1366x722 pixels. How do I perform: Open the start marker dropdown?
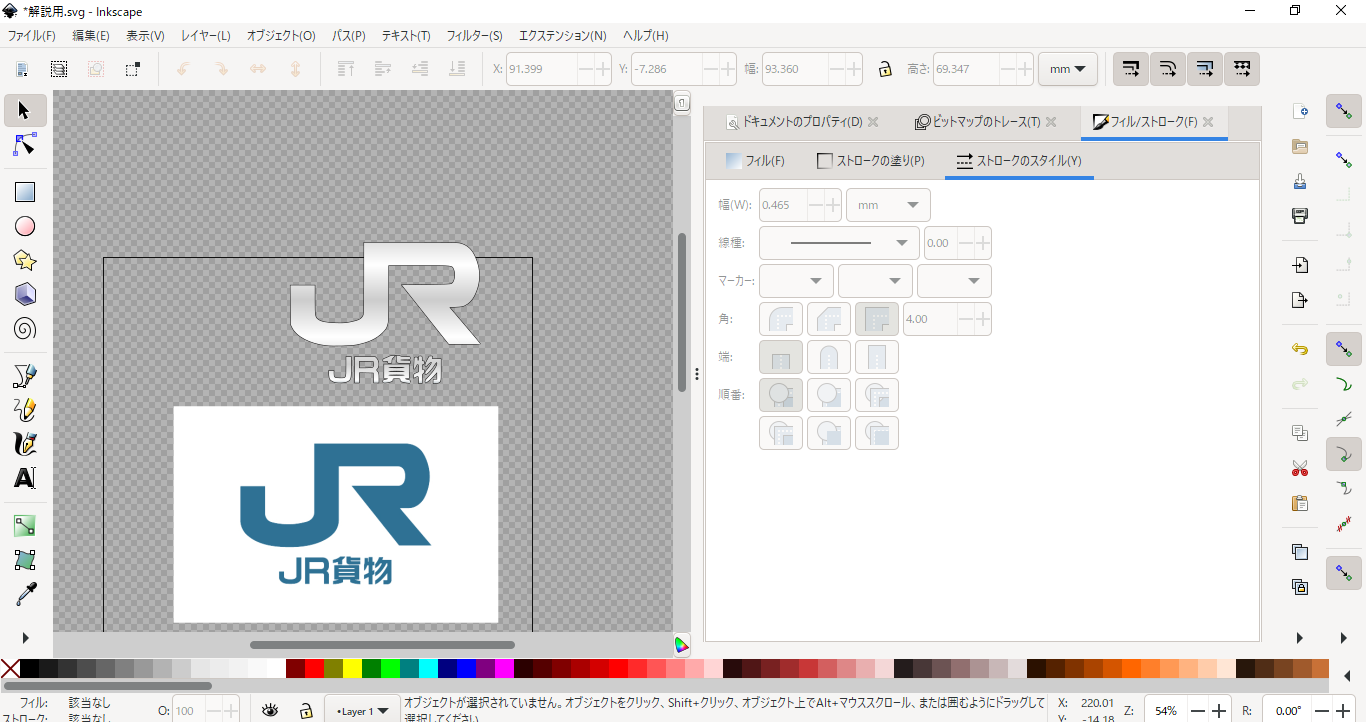click(796, 281)
